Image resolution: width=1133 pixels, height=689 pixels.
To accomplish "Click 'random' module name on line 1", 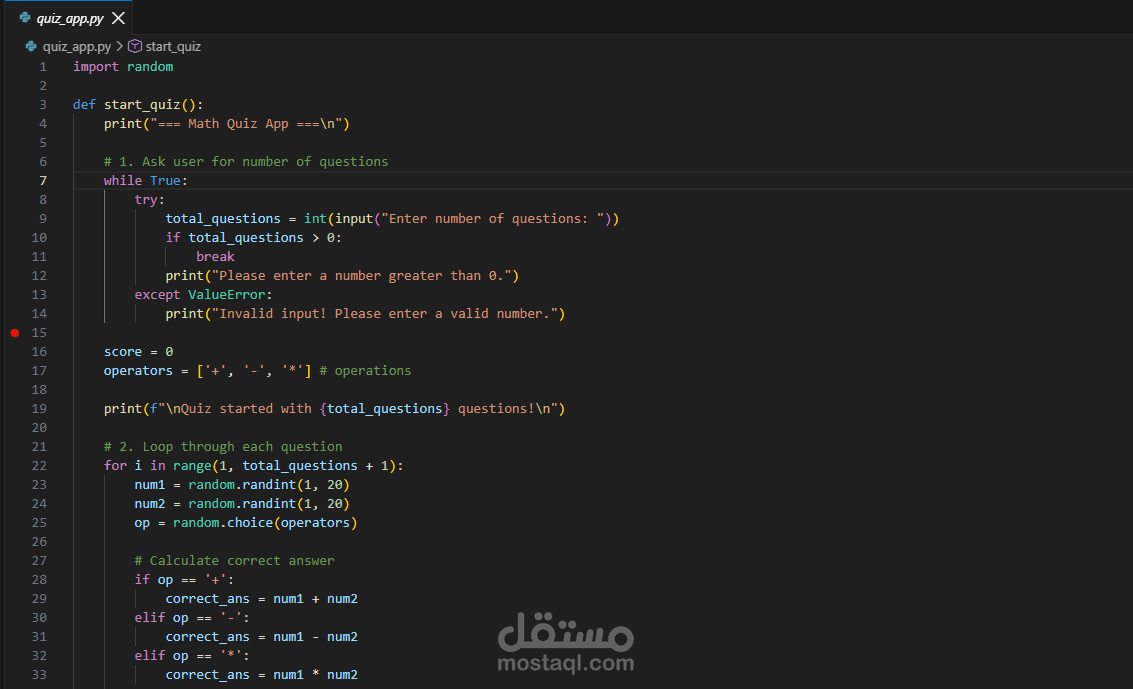I will [150, 66].
